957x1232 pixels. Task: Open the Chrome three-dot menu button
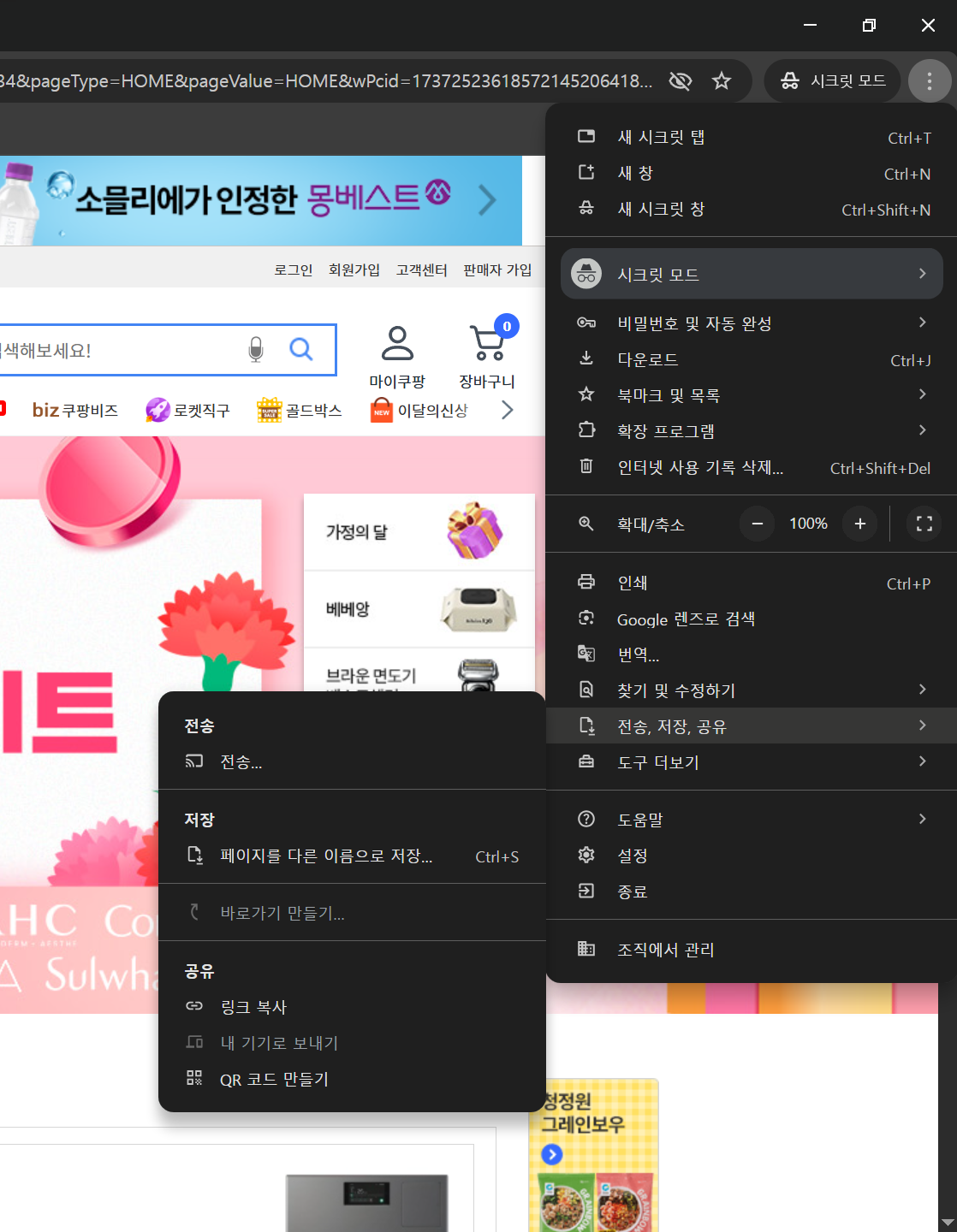click(x=930, y=81)
